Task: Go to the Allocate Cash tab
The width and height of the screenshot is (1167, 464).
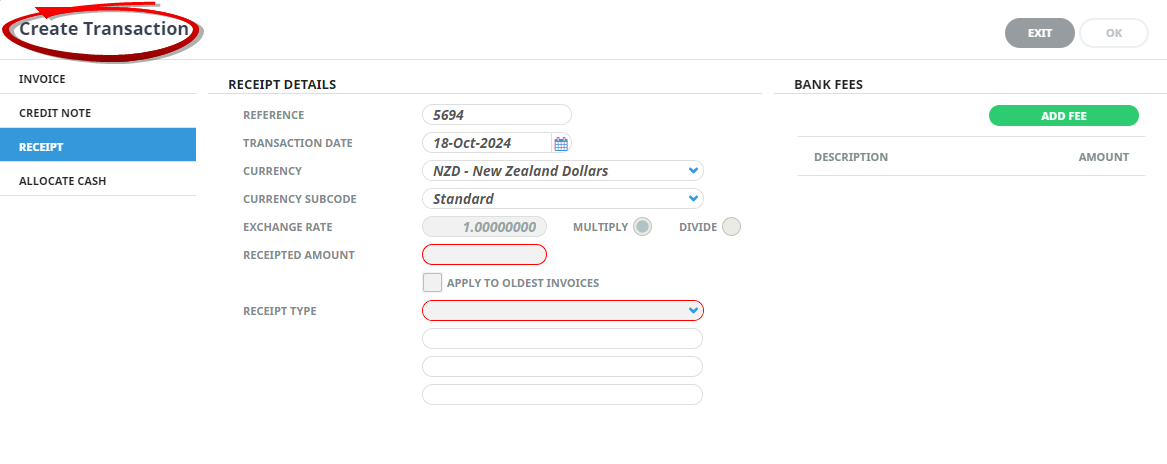Action: 98,181
